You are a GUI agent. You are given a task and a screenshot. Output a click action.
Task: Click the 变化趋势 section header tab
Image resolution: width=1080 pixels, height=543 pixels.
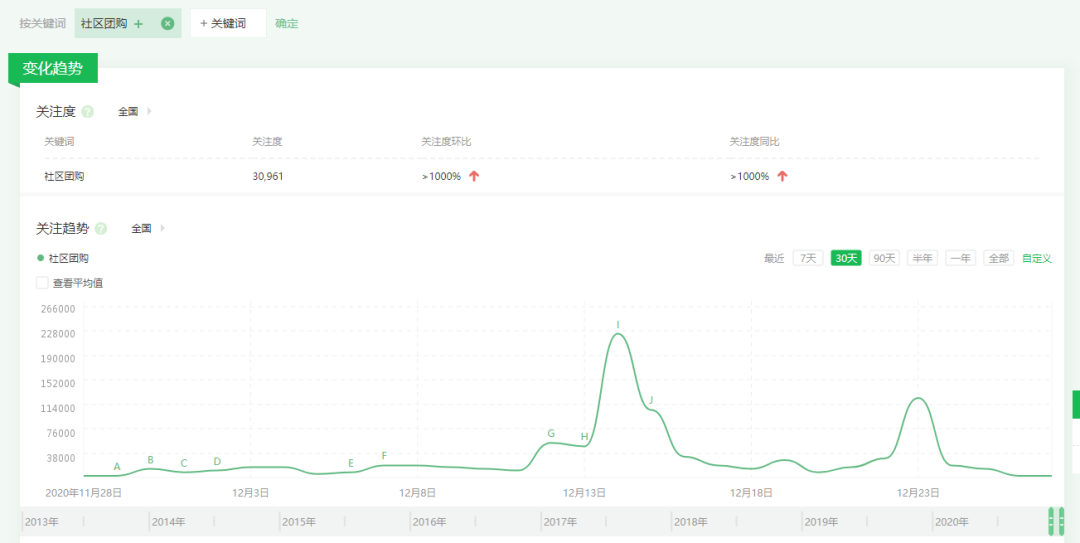[52, 68]
